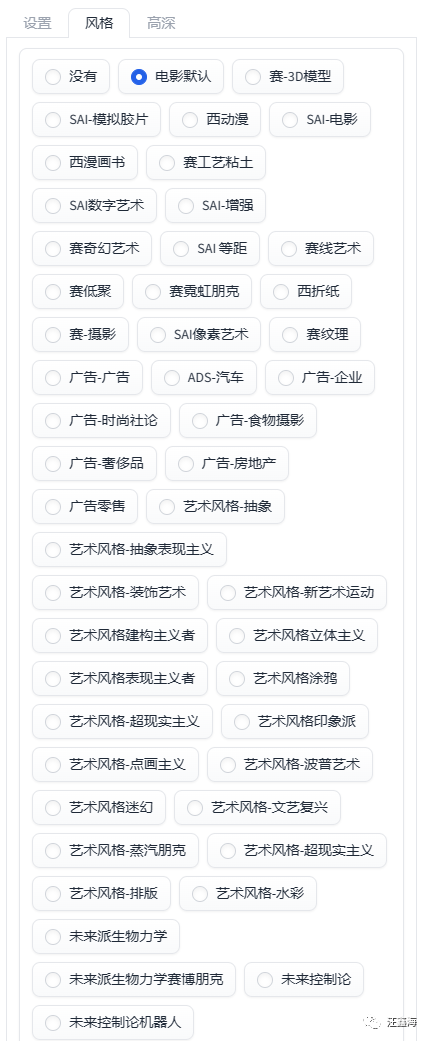Select 赛霓虹朋克 style option

(x=192, y=291)
